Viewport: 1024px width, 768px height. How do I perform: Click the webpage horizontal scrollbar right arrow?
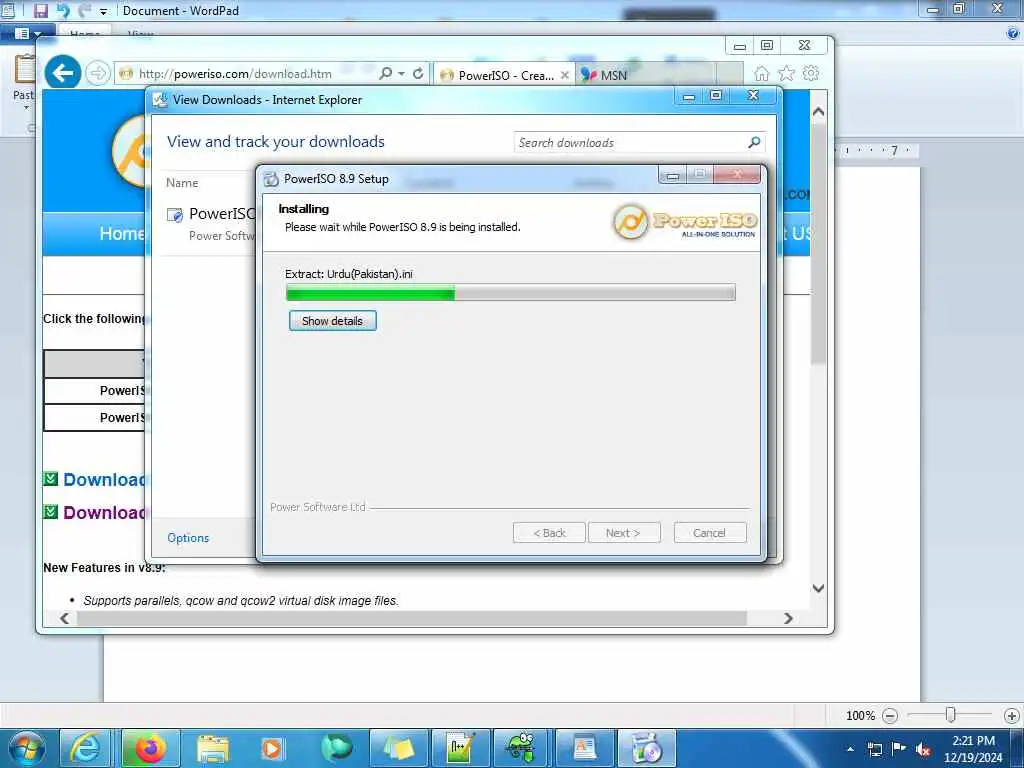(x=788, y=618)
